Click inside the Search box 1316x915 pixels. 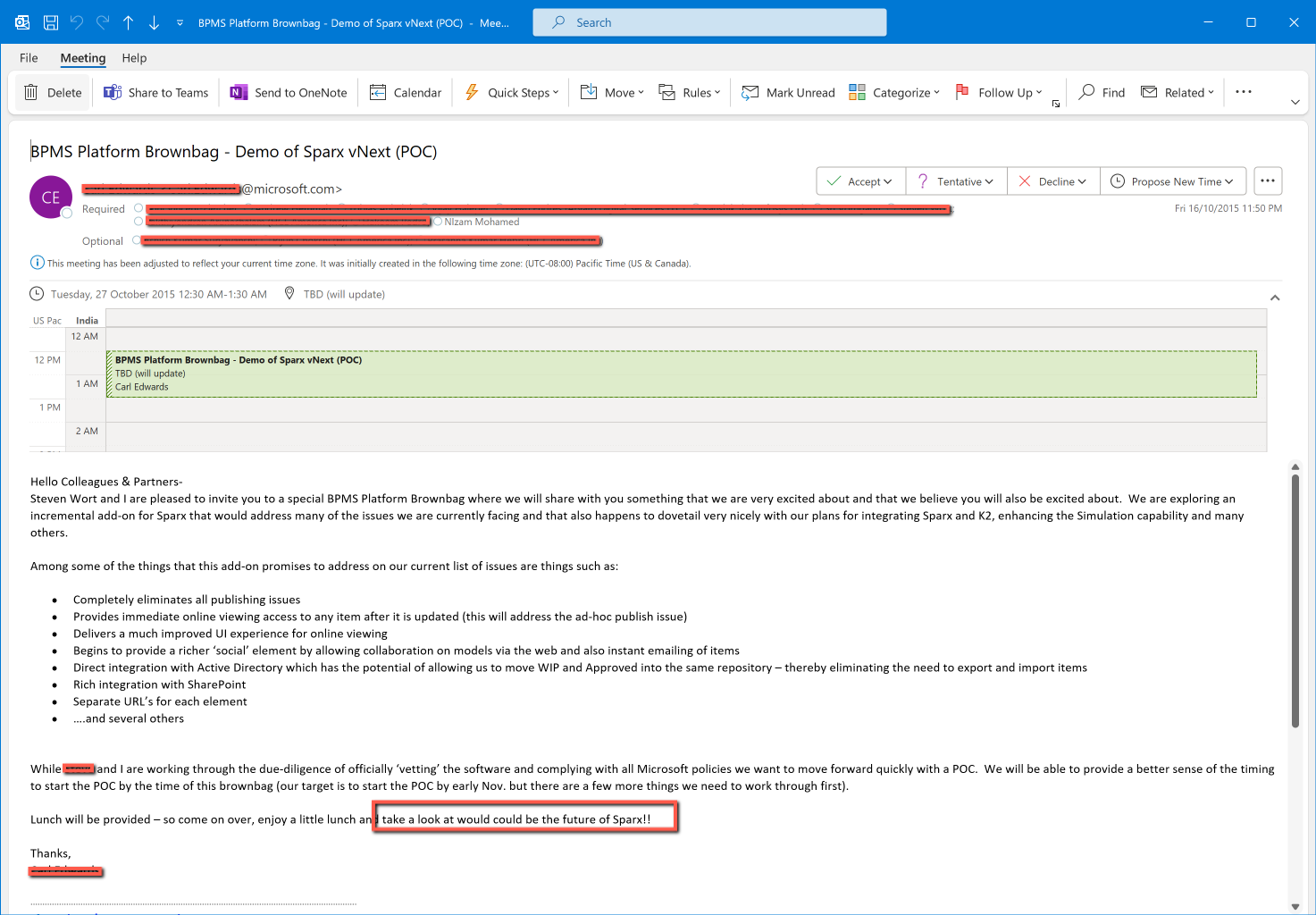click(709, 22)
